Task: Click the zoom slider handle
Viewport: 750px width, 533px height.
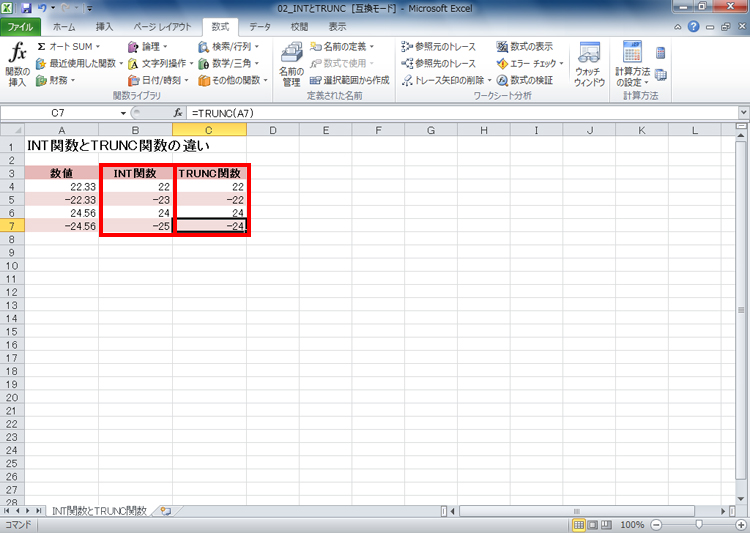Action: tap(699, 525)
